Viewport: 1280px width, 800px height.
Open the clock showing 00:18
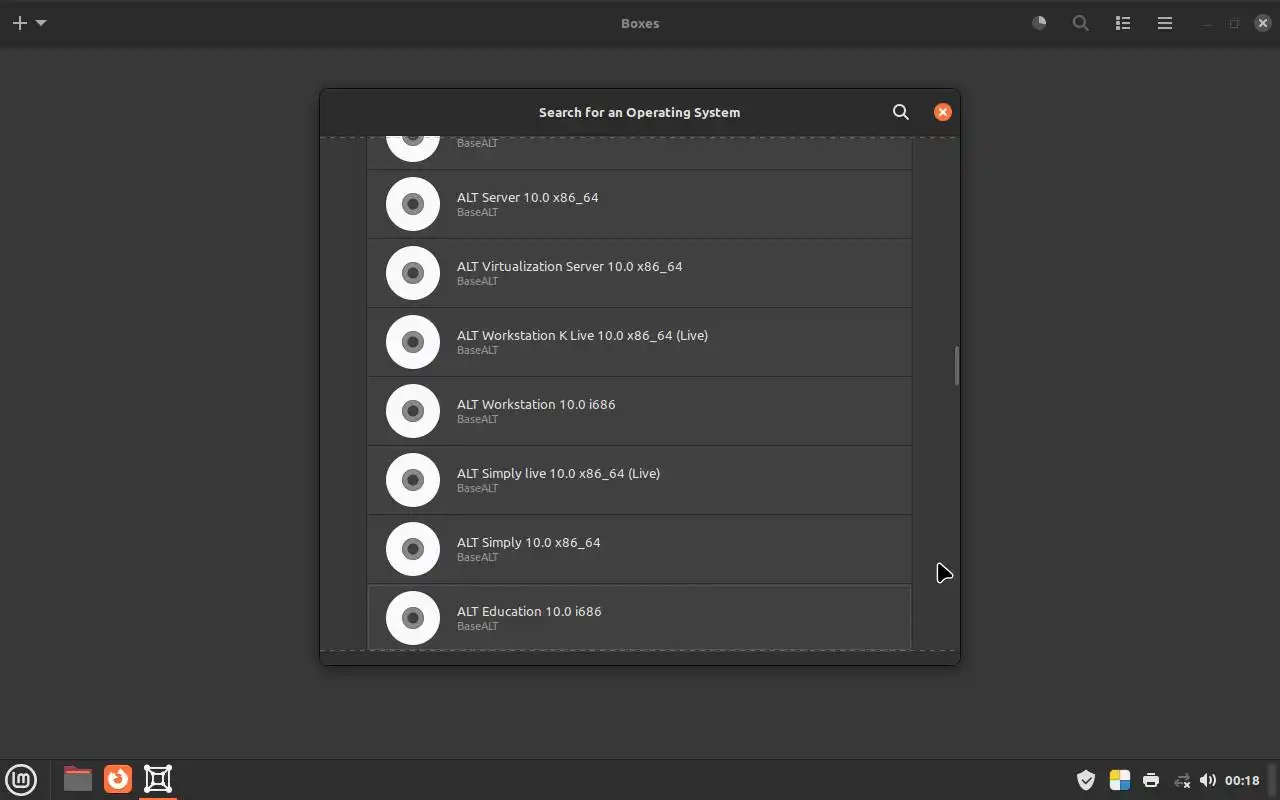click(1242, 780)
